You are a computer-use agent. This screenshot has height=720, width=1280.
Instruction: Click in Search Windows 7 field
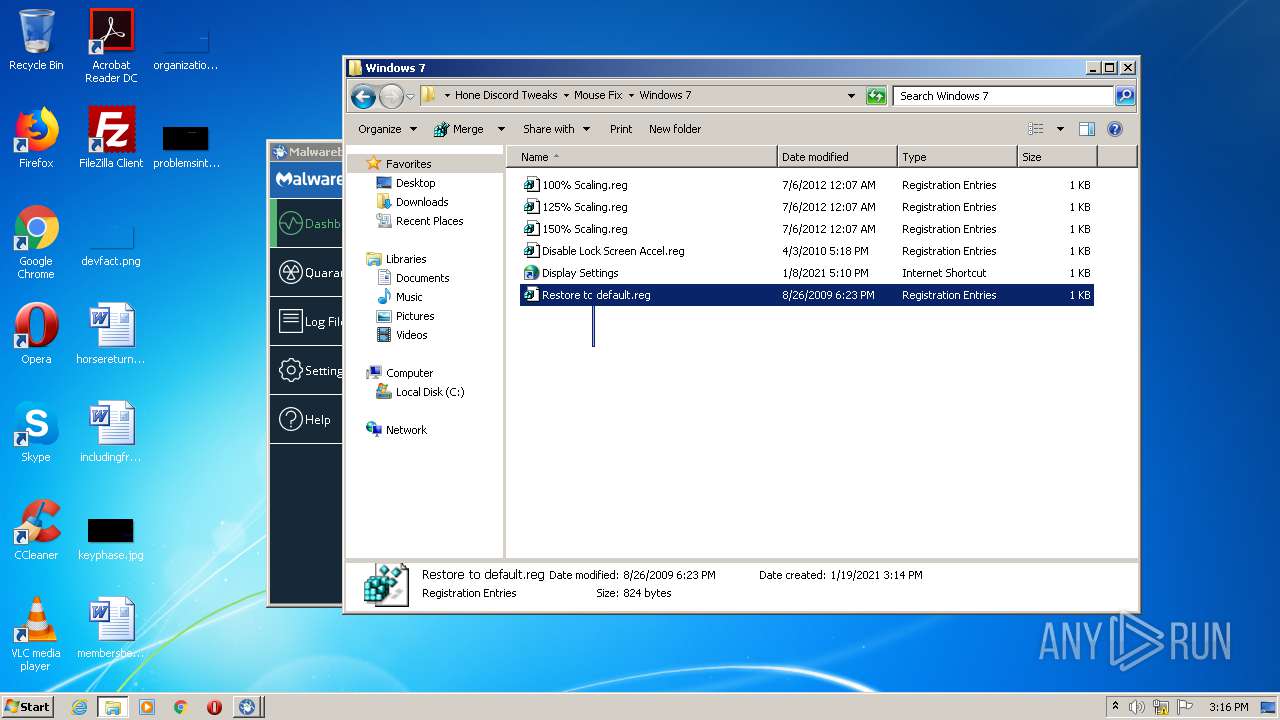point(1003,96)
